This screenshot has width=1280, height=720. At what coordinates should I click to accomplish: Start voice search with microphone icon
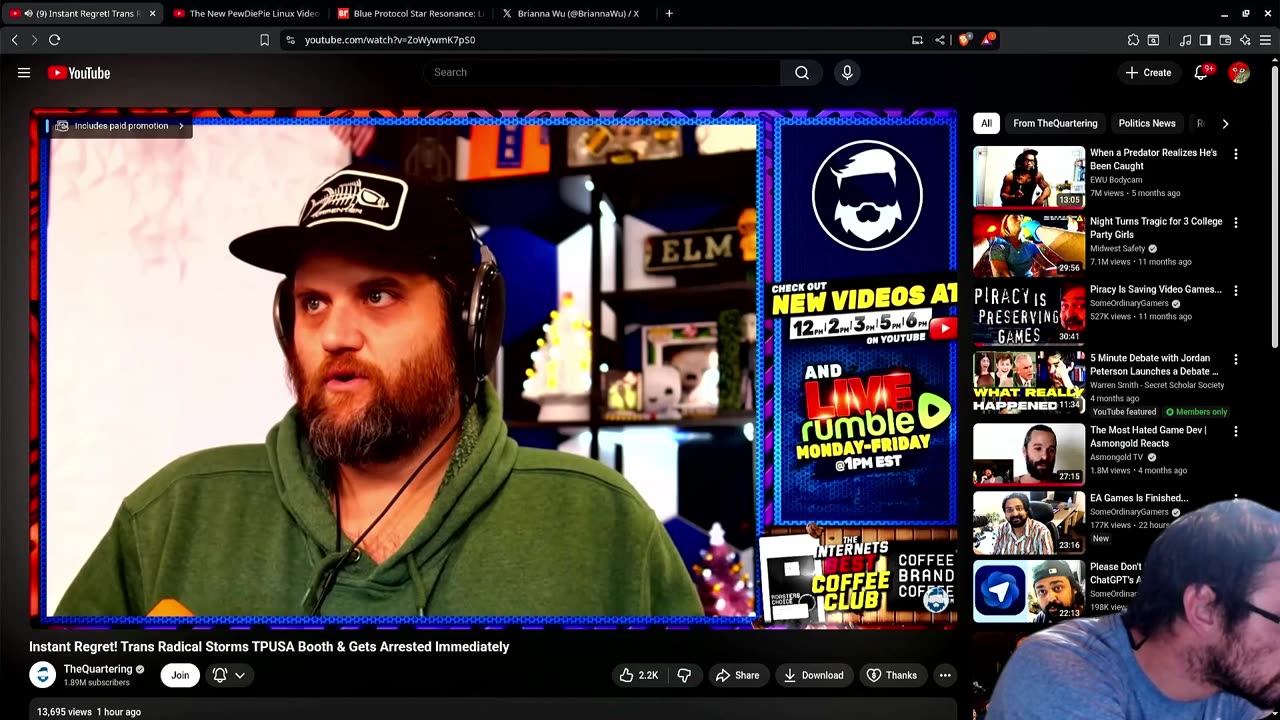[847, 72]
